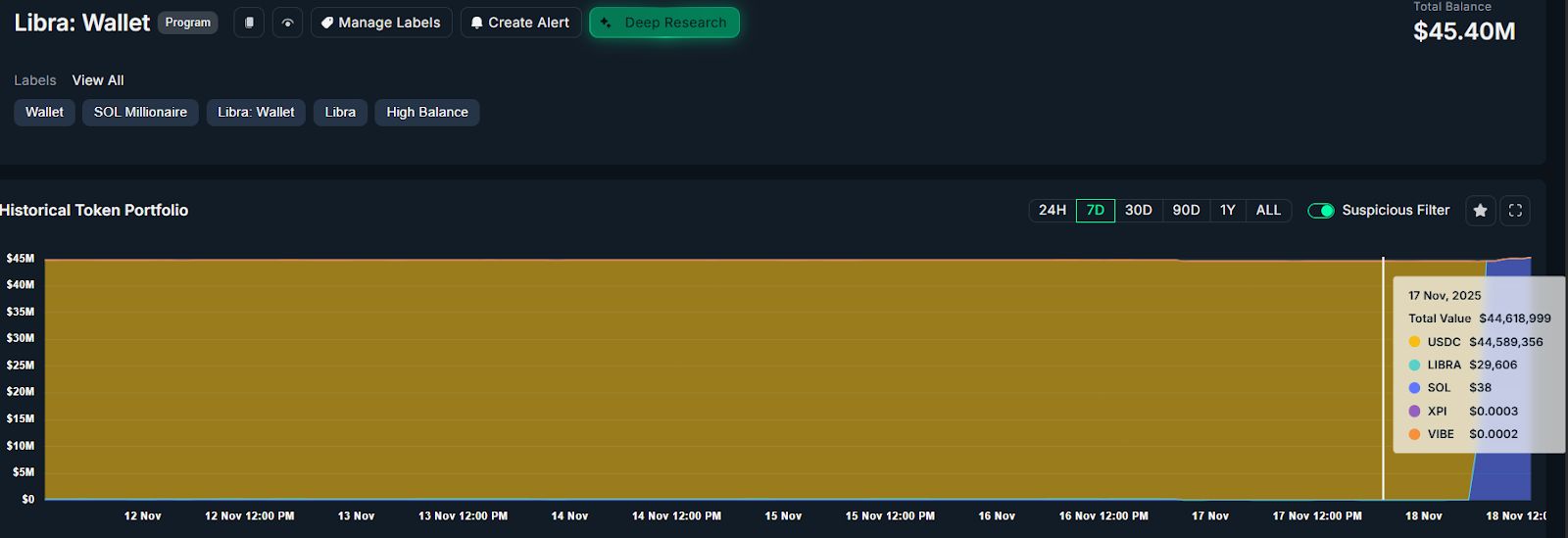The image size is (1568, 538).
Task: Launch Deep Research
Action: pos(664,23)
